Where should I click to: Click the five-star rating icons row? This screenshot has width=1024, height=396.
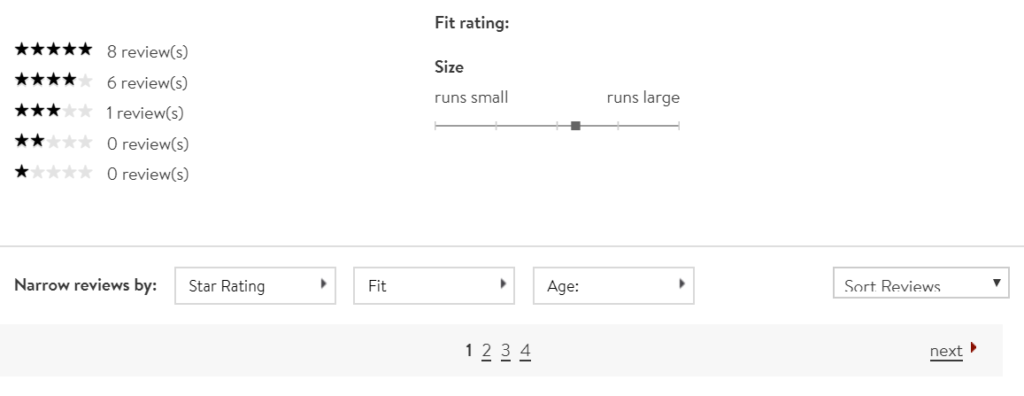pos(54,49)
